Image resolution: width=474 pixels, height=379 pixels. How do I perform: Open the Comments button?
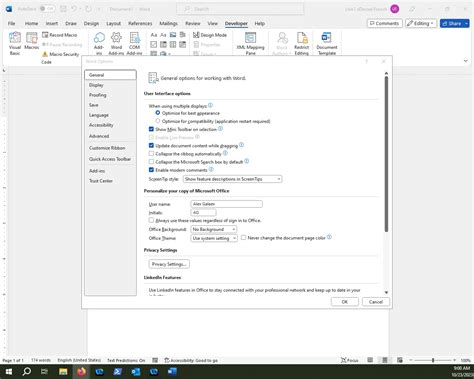click(385, 23)
